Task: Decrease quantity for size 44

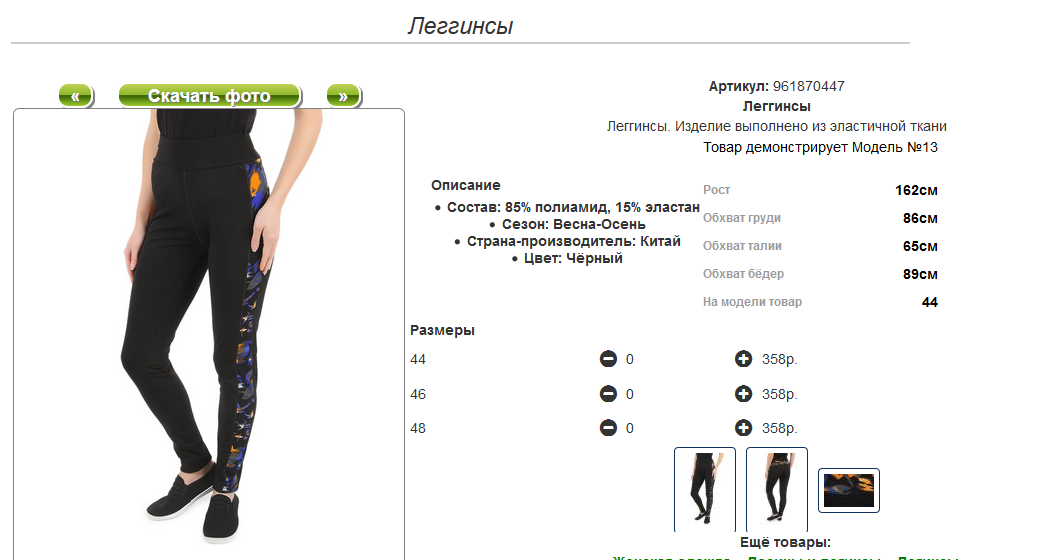Action: pos(608,359)
